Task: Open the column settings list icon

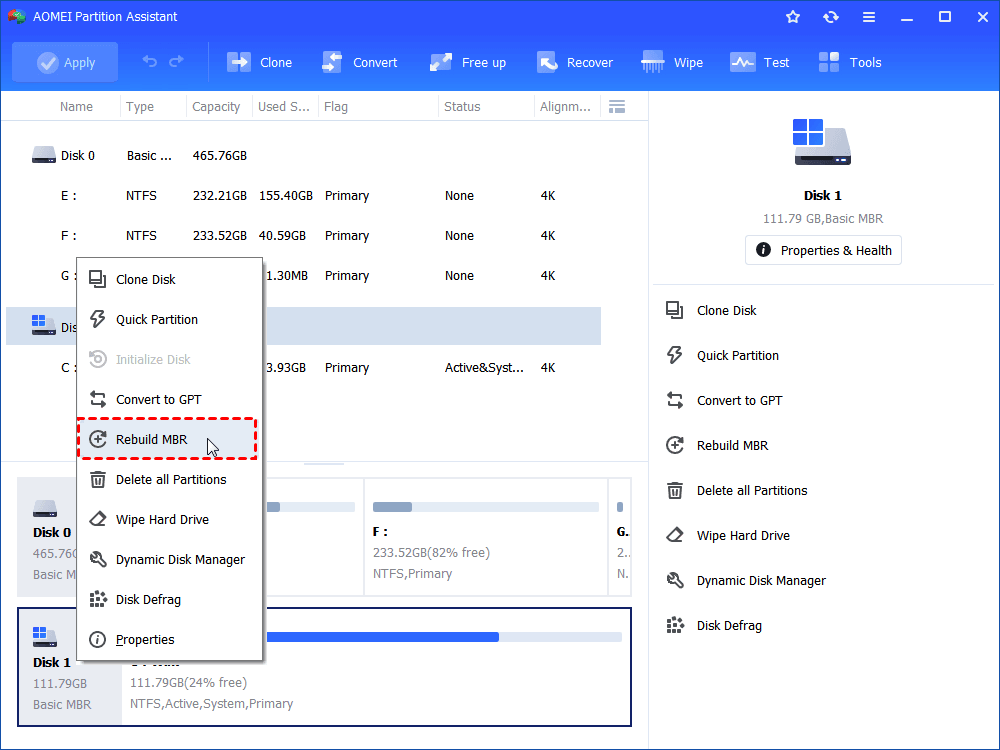Action: 617,106
